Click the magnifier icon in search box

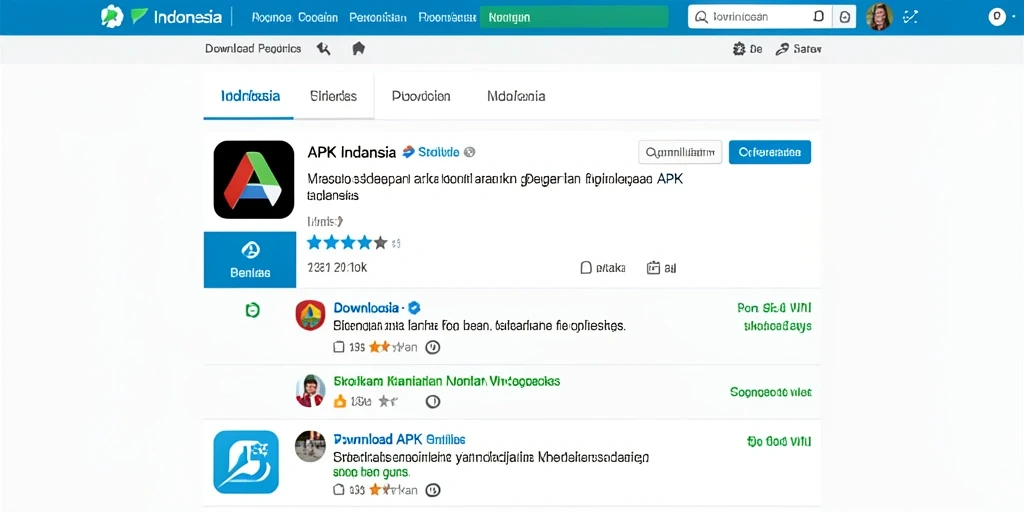point(701,18)
